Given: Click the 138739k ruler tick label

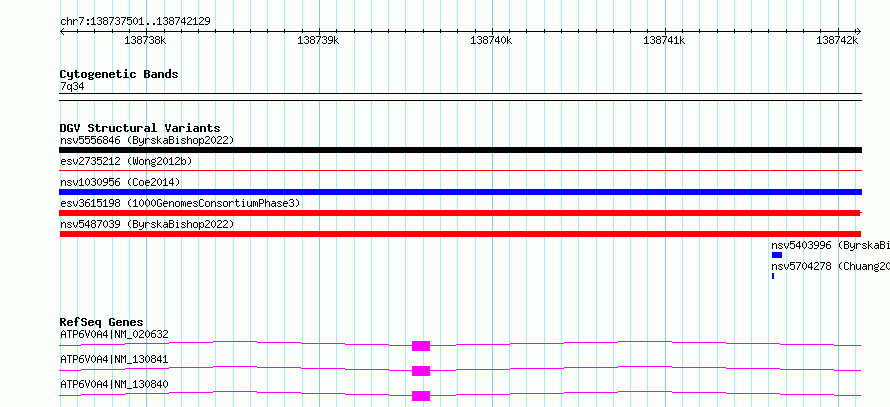Looking at the screenshot, I should 318,40.
